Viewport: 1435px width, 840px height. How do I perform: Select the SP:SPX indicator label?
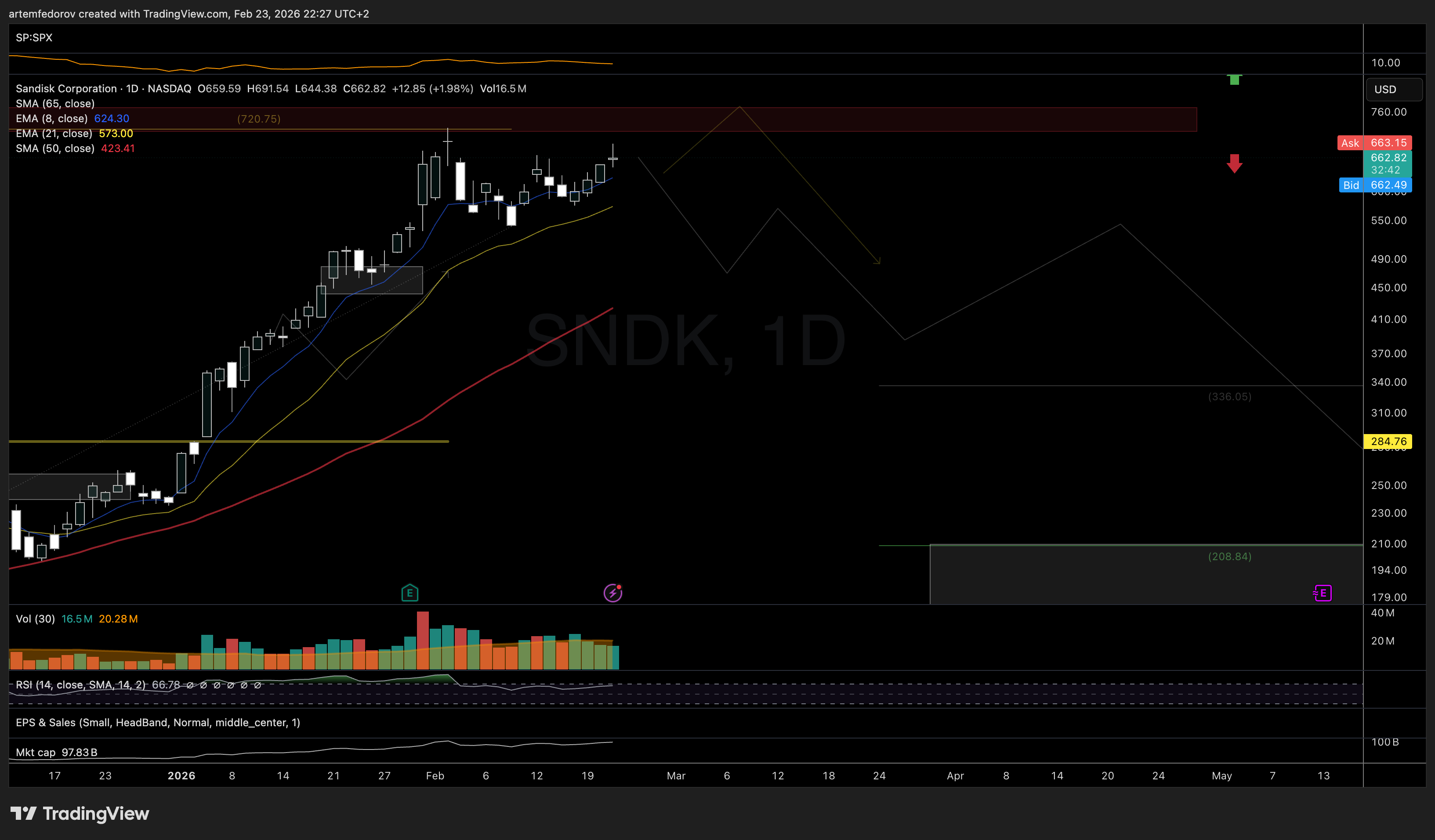tap(34, 38)
